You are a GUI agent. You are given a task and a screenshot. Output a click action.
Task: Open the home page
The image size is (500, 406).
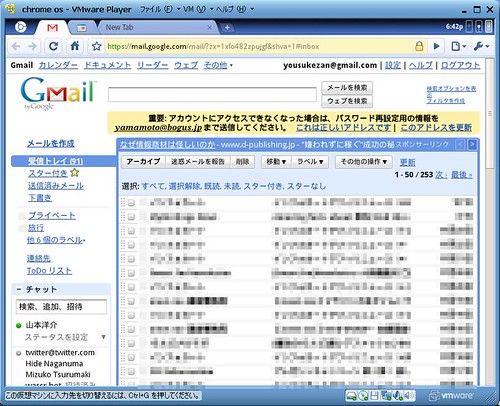(75, 46)
